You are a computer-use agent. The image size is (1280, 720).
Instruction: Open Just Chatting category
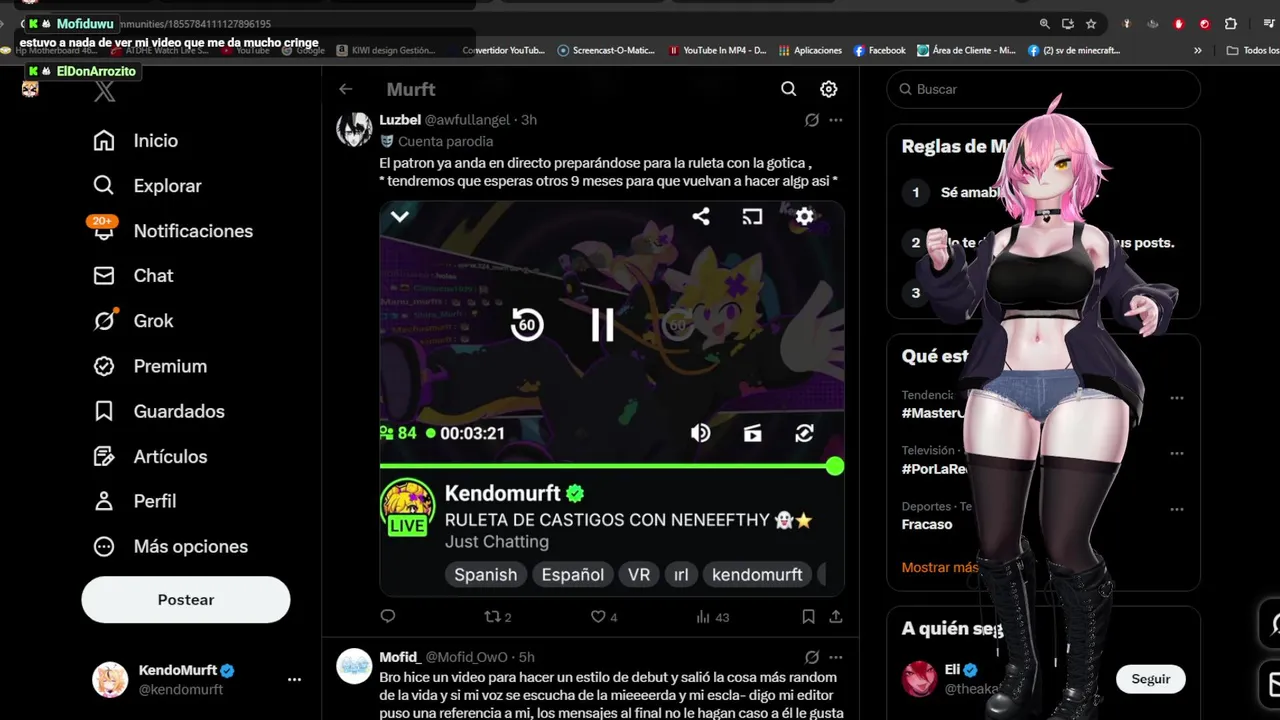pyautogui.click(x=497, y=542)
